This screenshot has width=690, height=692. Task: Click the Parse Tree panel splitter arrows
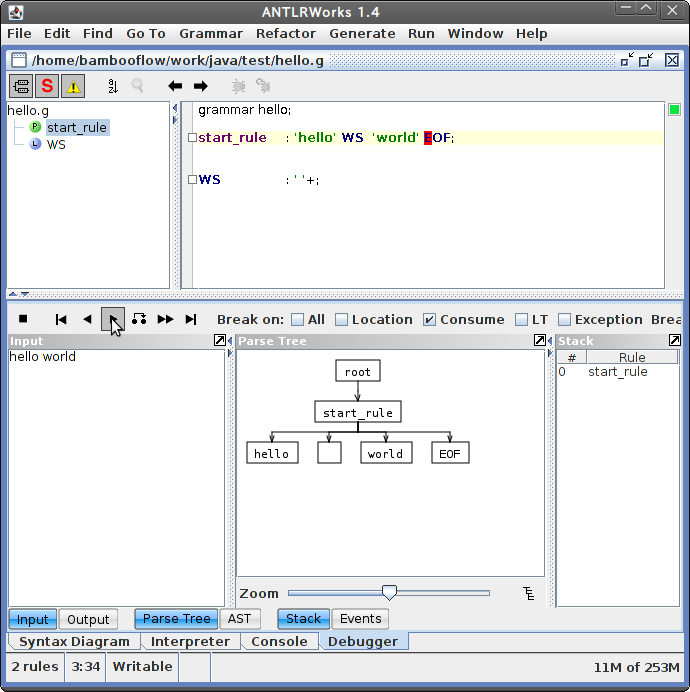pos(550,347)
